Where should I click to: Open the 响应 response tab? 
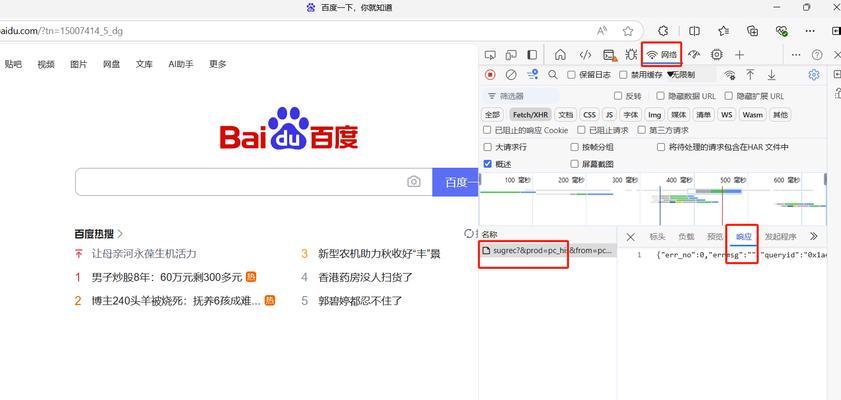744,236
